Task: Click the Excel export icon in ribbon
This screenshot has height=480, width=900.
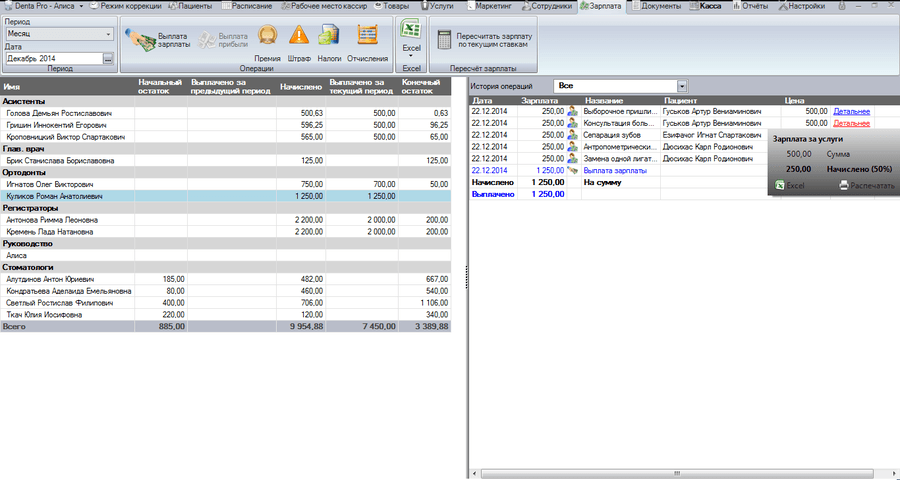Action: [411, 32]
